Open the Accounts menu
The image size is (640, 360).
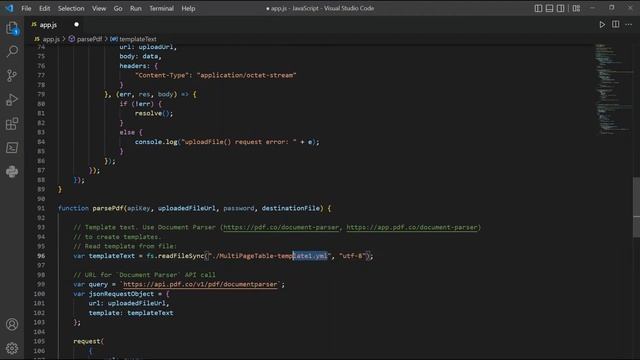(12, 324)
